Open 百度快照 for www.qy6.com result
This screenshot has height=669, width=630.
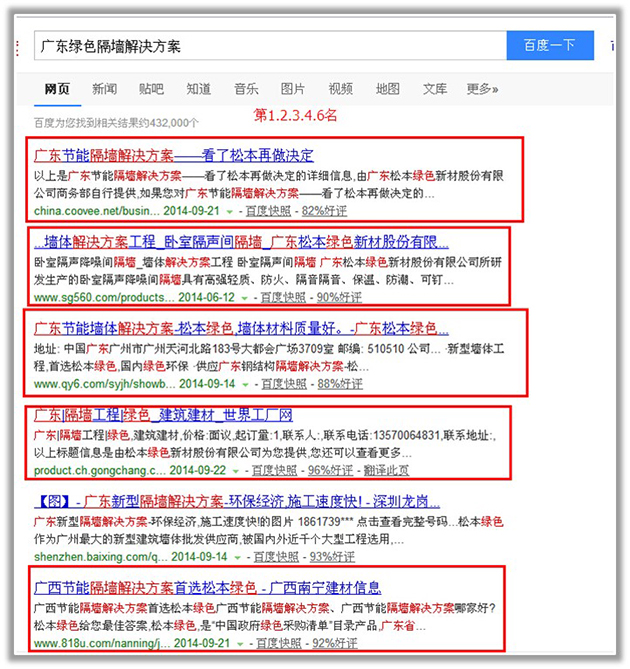pos(284,384)
